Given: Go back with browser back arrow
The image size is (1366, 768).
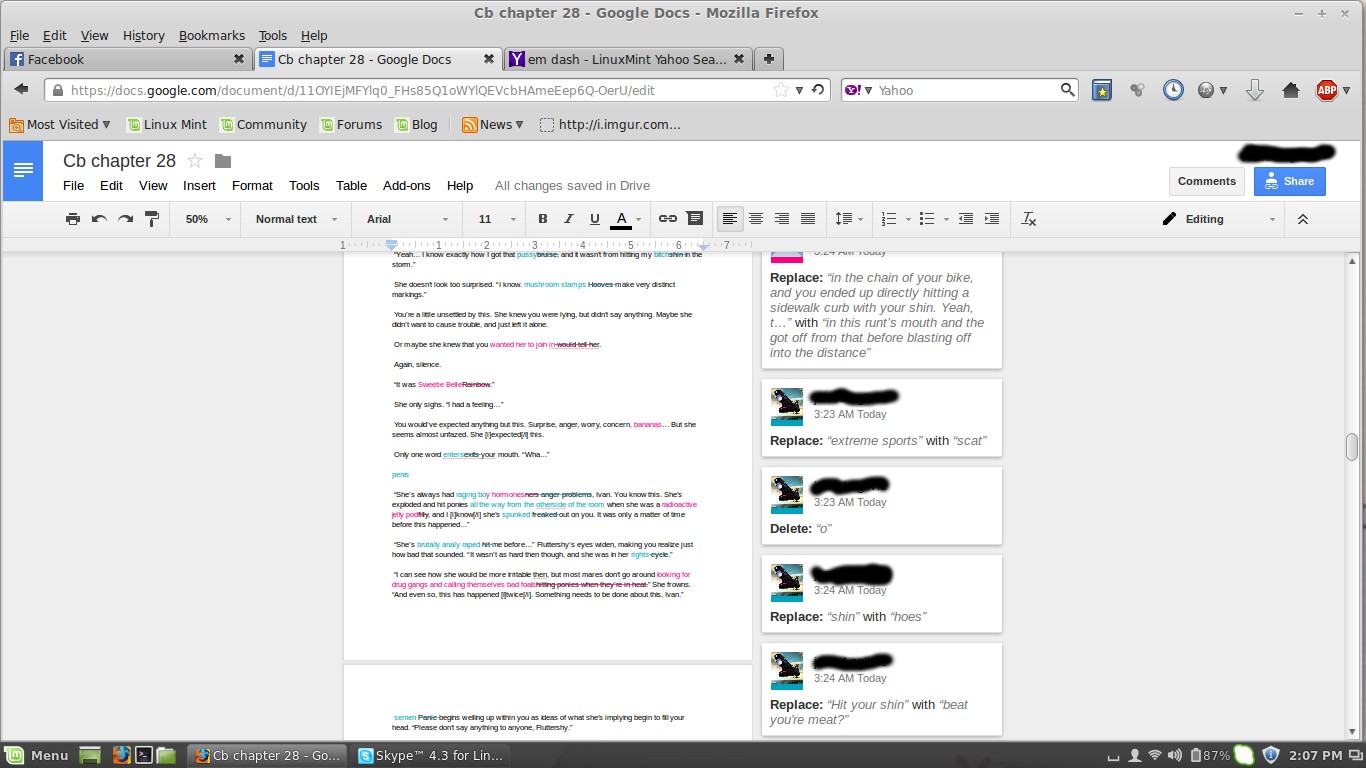Looking at the screenshot, I should [x=21, y=90].
